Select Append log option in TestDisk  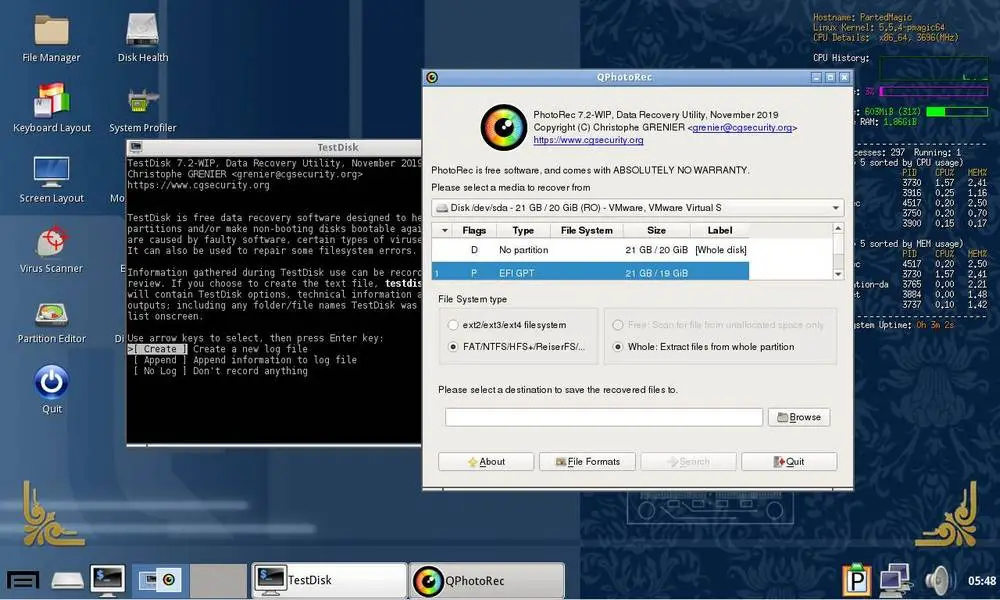tap(160, 360)
